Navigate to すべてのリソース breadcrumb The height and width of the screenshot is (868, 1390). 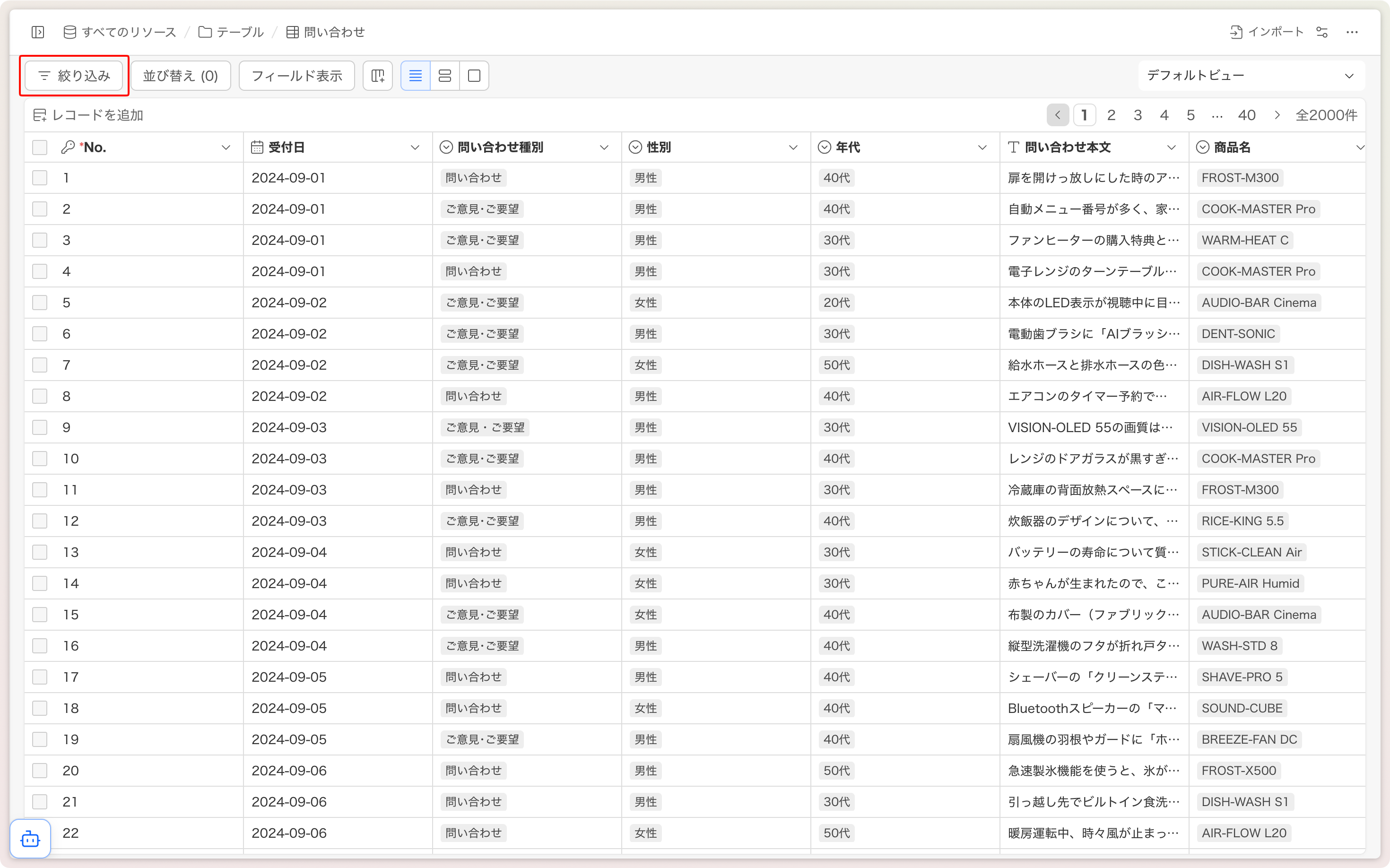(120, 32)
